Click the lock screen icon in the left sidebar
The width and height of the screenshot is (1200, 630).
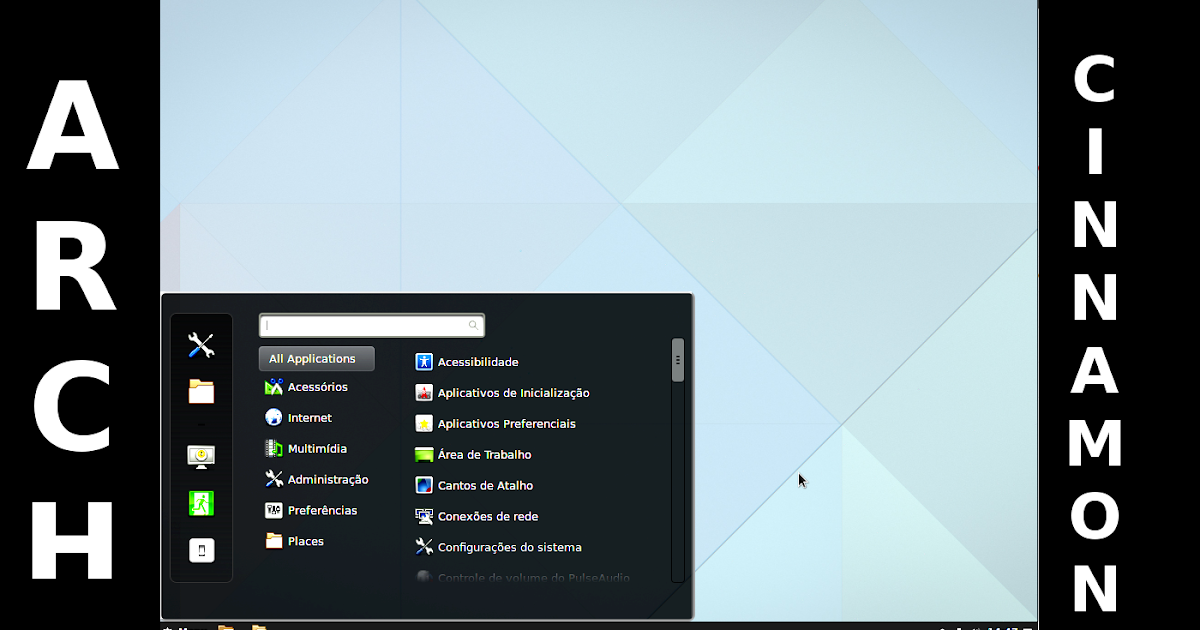[200, 455]
